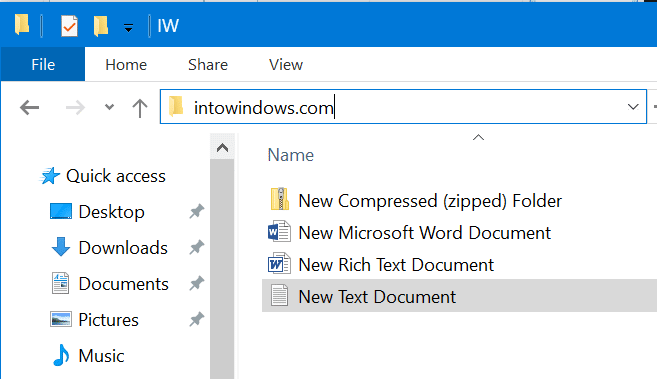The height and width of the screenshot is (379, 657).
Task: Click the Properties checkmark icon in the quick access toolbar
Action: [69, 26]
